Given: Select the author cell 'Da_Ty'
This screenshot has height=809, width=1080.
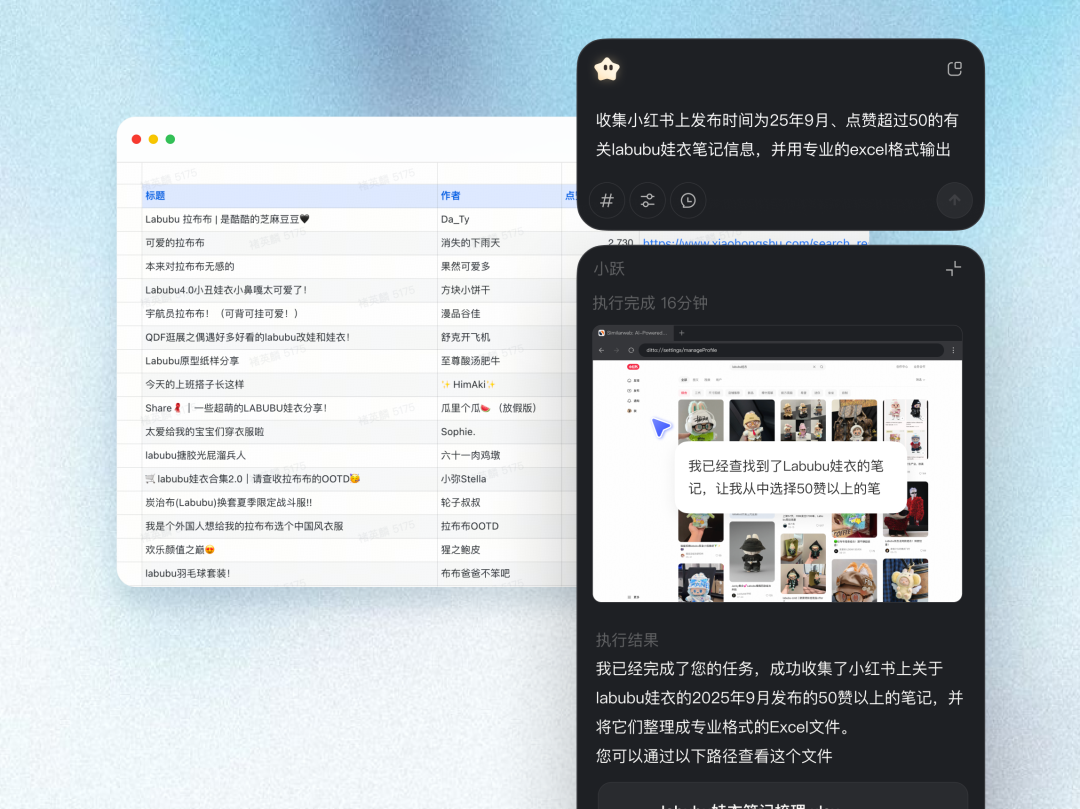Looking at the screenshot, I should click(x=499, y=219).
